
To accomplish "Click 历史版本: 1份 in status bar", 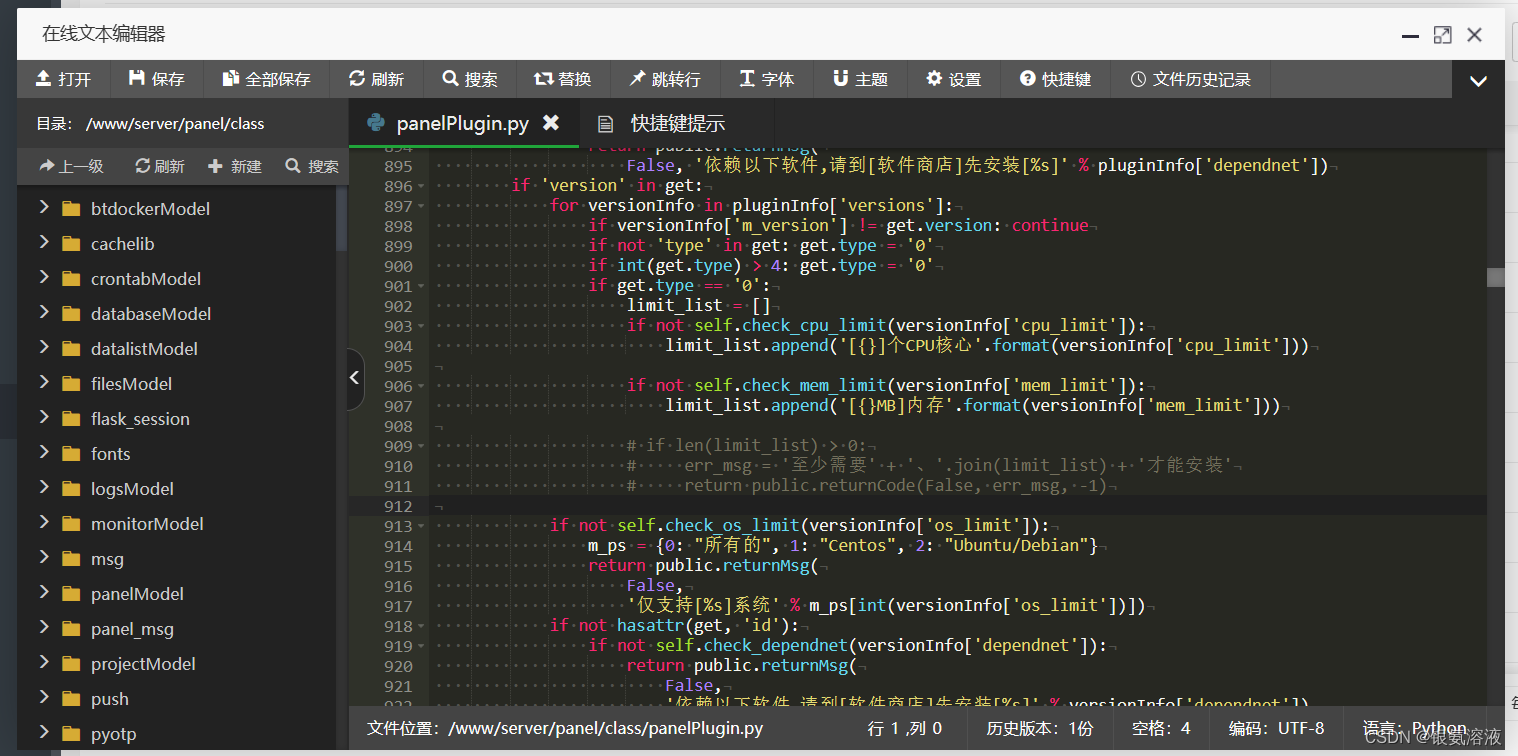I will tap(1039, 728).
